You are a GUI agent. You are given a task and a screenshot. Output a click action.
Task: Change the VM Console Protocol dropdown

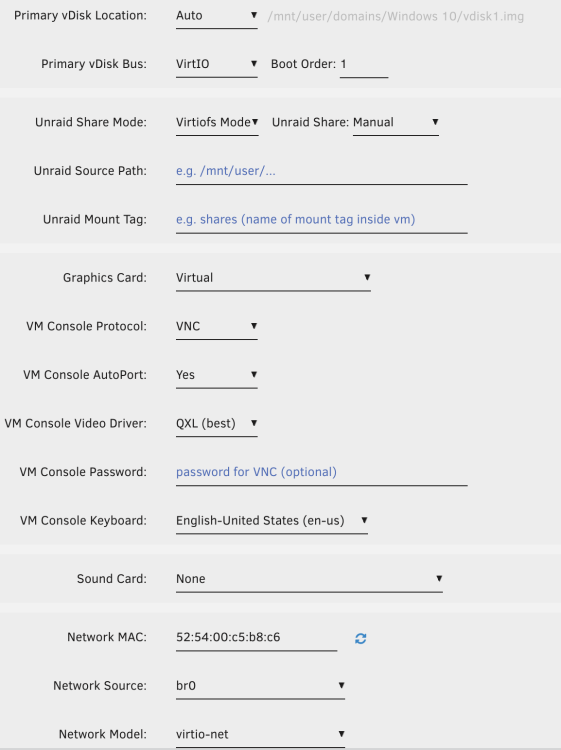pos(217,327)
